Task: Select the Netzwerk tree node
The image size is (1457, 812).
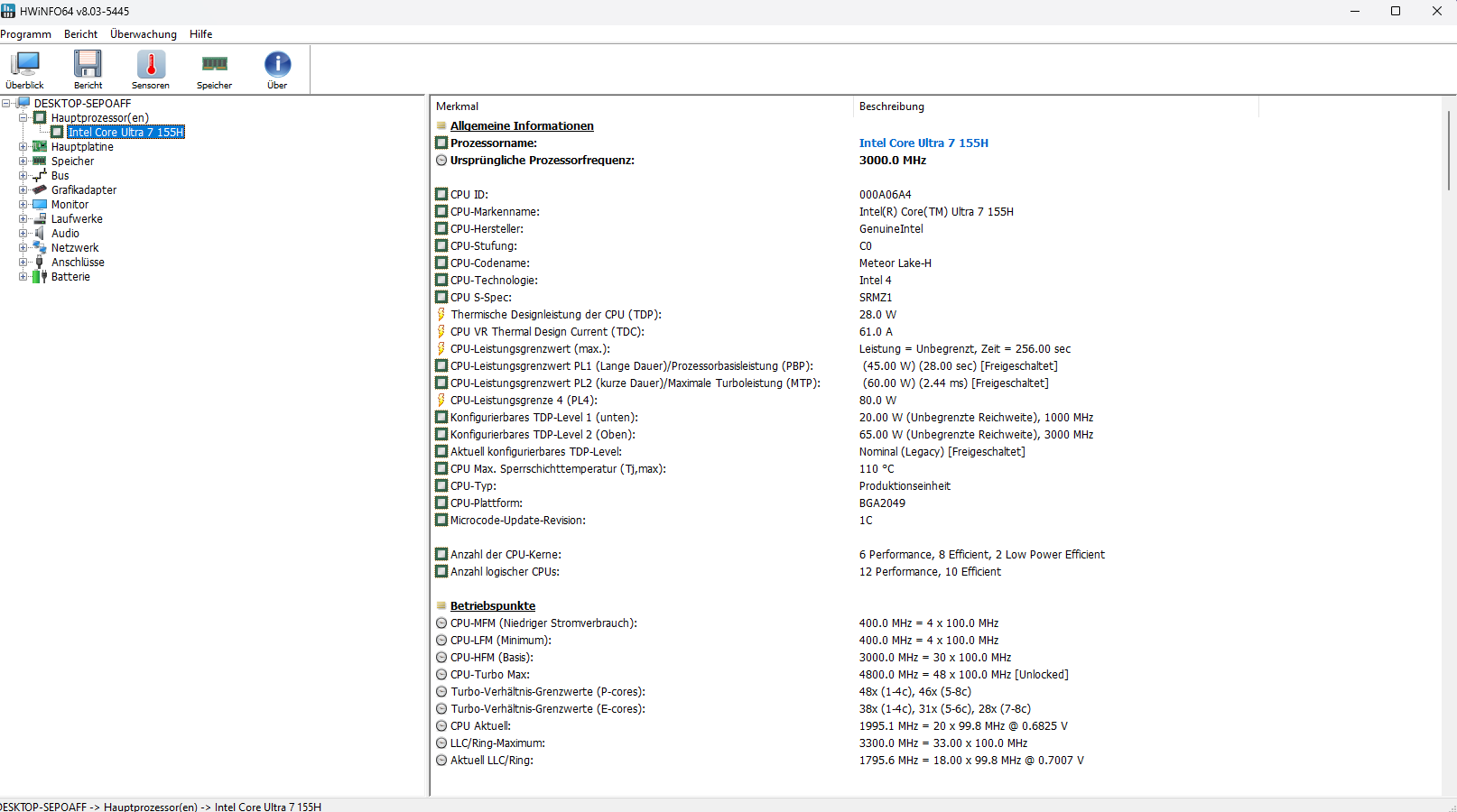Action: pos(75,248)
